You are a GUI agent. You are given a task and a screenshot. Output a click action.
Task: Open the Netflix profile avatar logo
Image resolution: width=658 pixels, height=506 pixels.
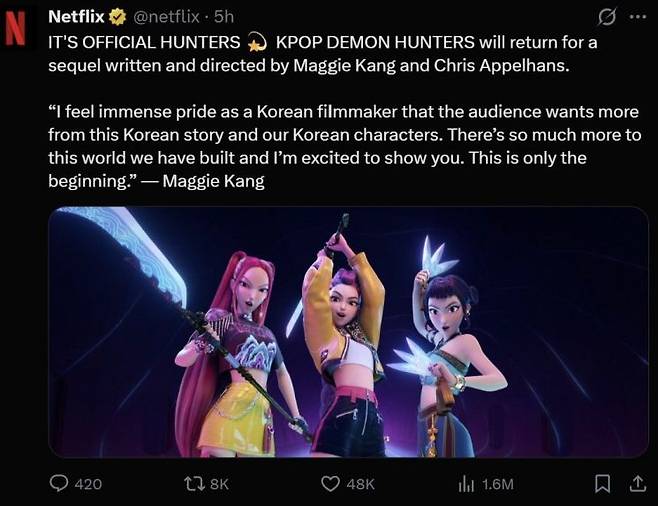click(17, 28)
